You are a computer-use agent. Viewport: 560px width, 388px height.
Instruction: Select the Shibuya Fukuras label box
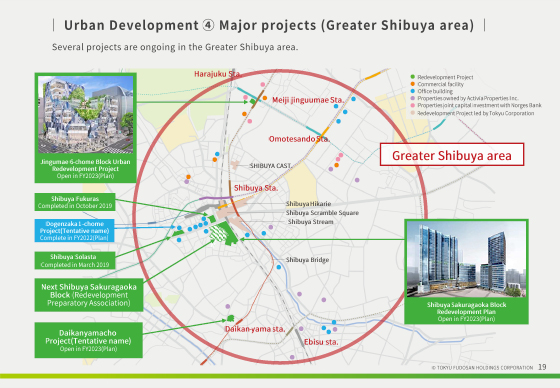coord(75,202)
